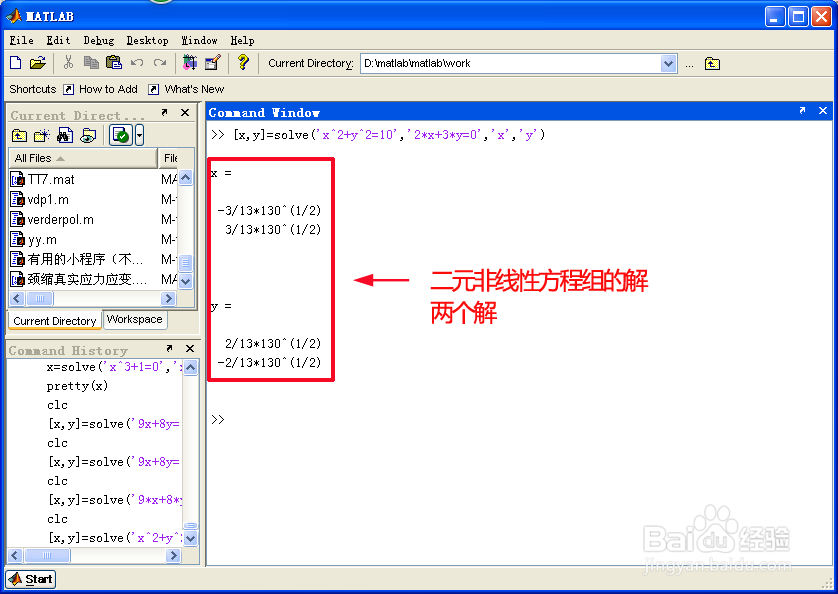Open the Debug menu
838x594 pixels.
99,41
